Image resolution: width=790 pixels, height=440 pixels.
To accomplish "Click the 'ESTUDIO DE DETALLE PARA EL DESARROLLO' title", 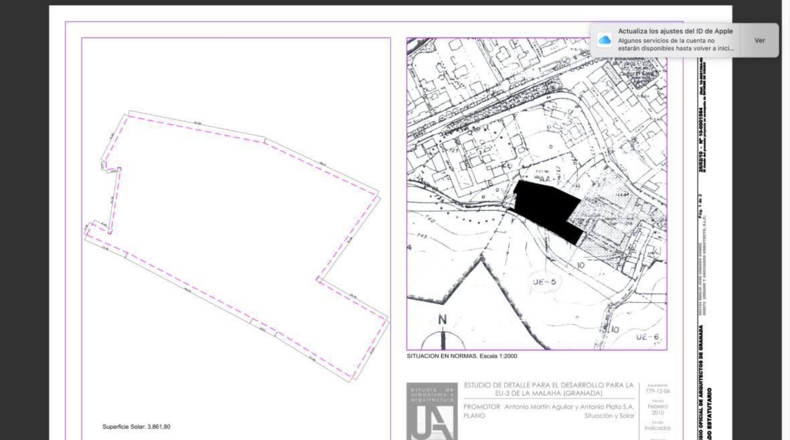I will (x=548, y=389).
